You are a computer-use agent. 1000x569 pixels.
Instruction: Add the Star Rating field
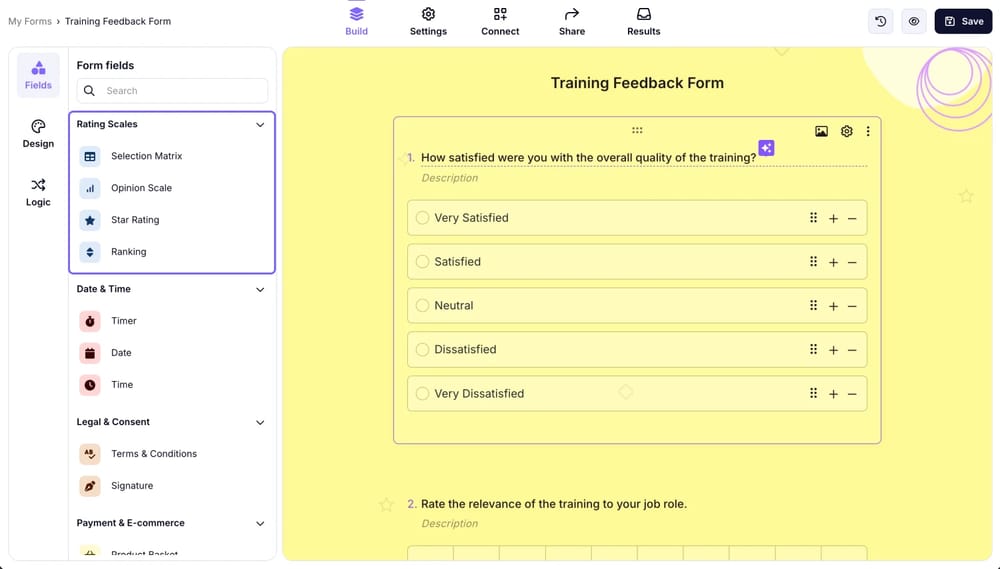click(134, 220)
